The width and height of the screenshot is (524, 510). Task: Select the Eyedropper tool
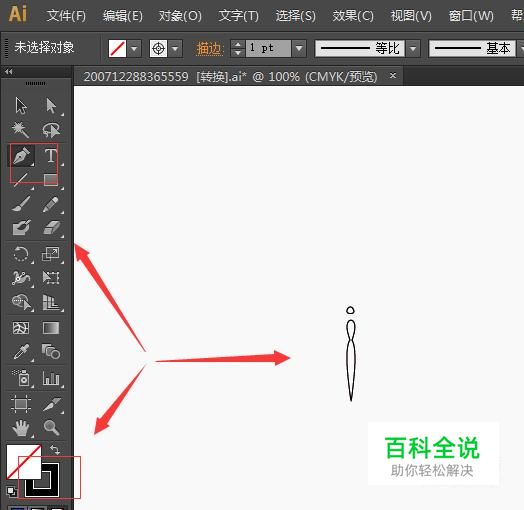(x=21, y=352)
